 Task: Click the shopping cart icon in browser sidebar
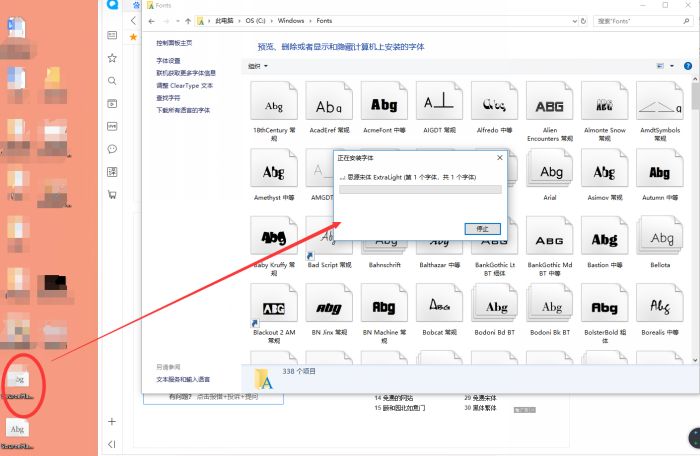(x=112, y=195)
